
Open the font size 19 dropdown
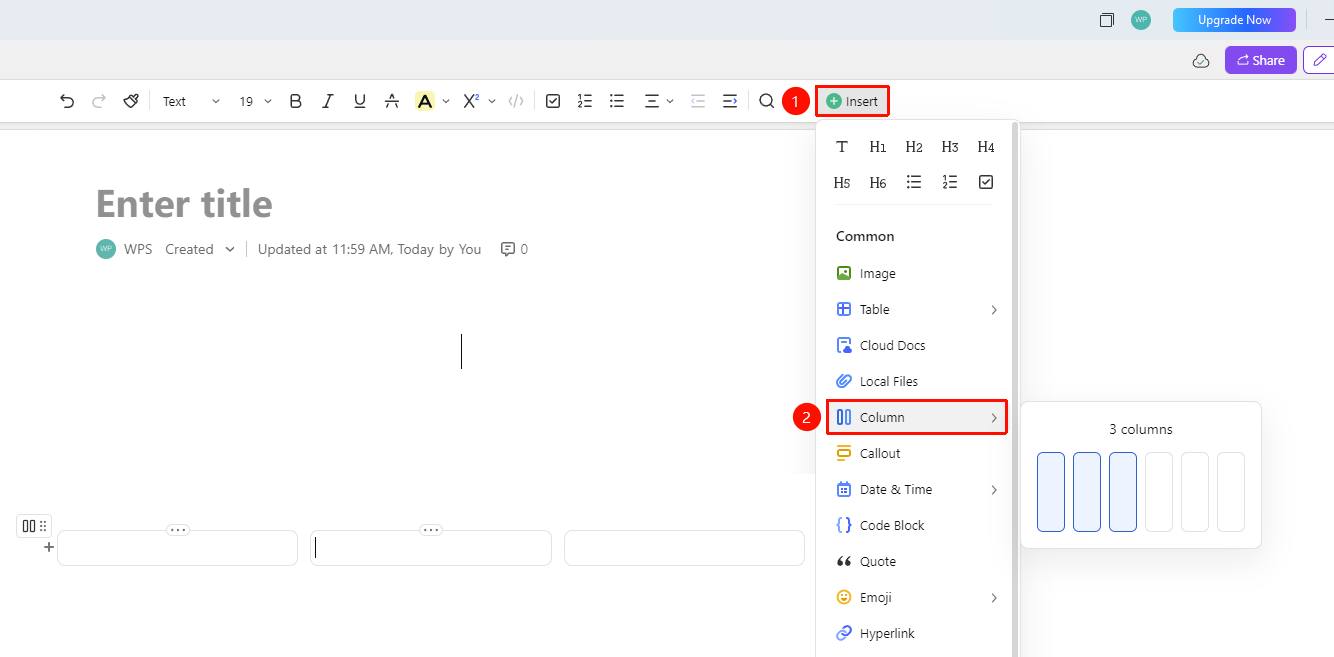coord(255,101)
